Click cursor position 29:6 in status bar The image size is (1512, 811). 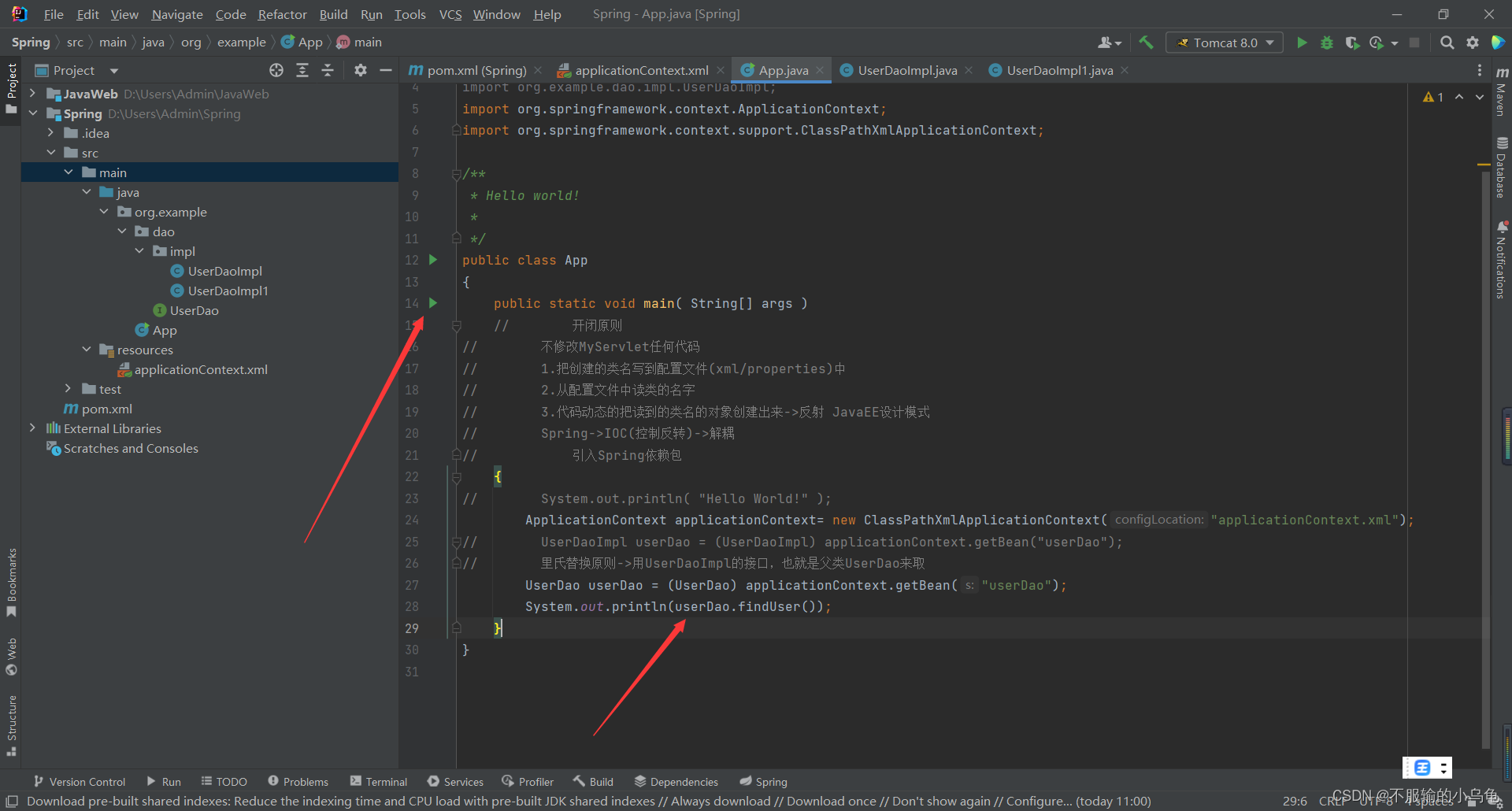click(1295, 801)
